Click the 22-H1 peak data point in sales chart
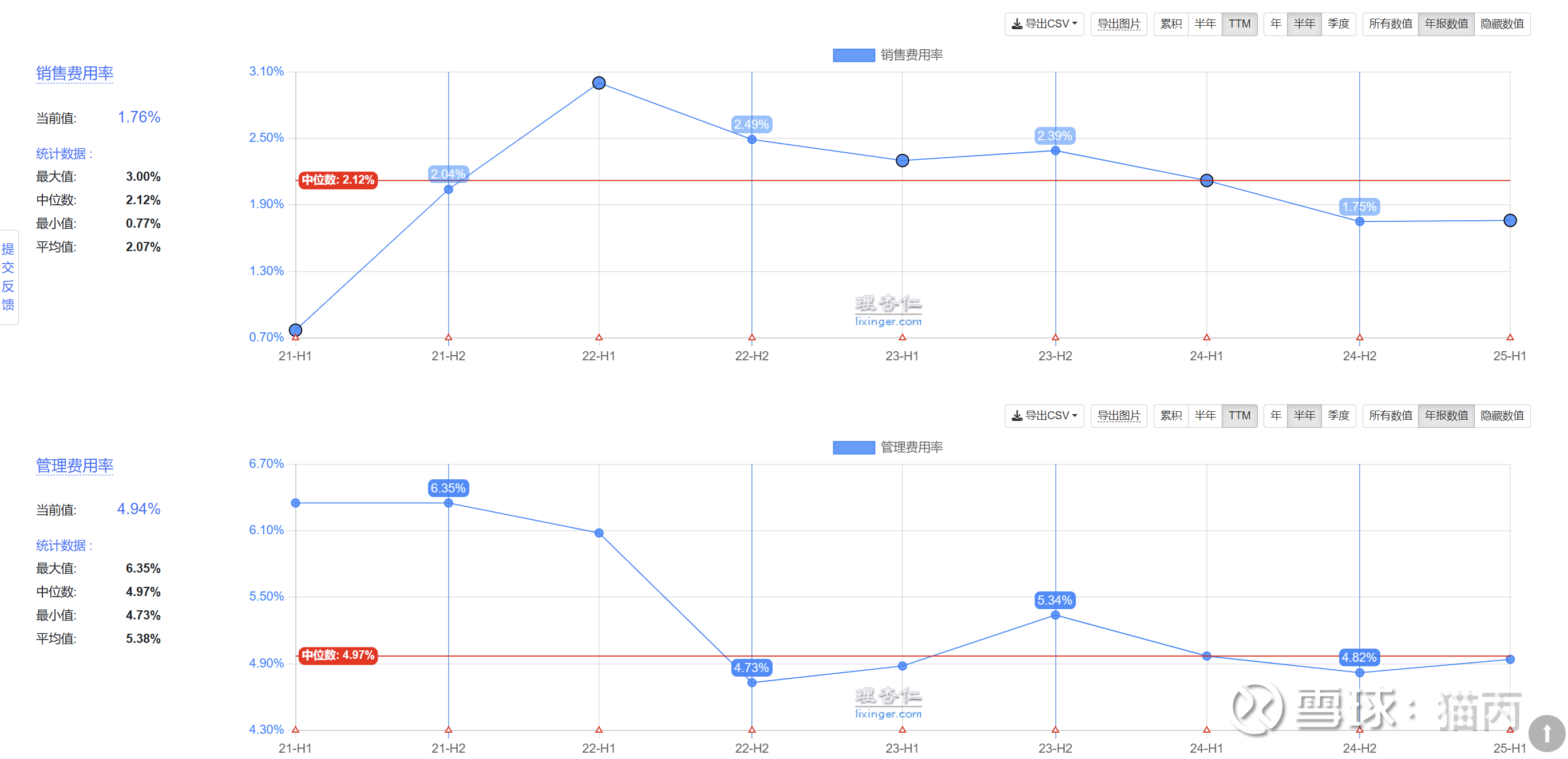Image resolution: width=1568 pixels, height=759 pixels. tap(599, 84)
